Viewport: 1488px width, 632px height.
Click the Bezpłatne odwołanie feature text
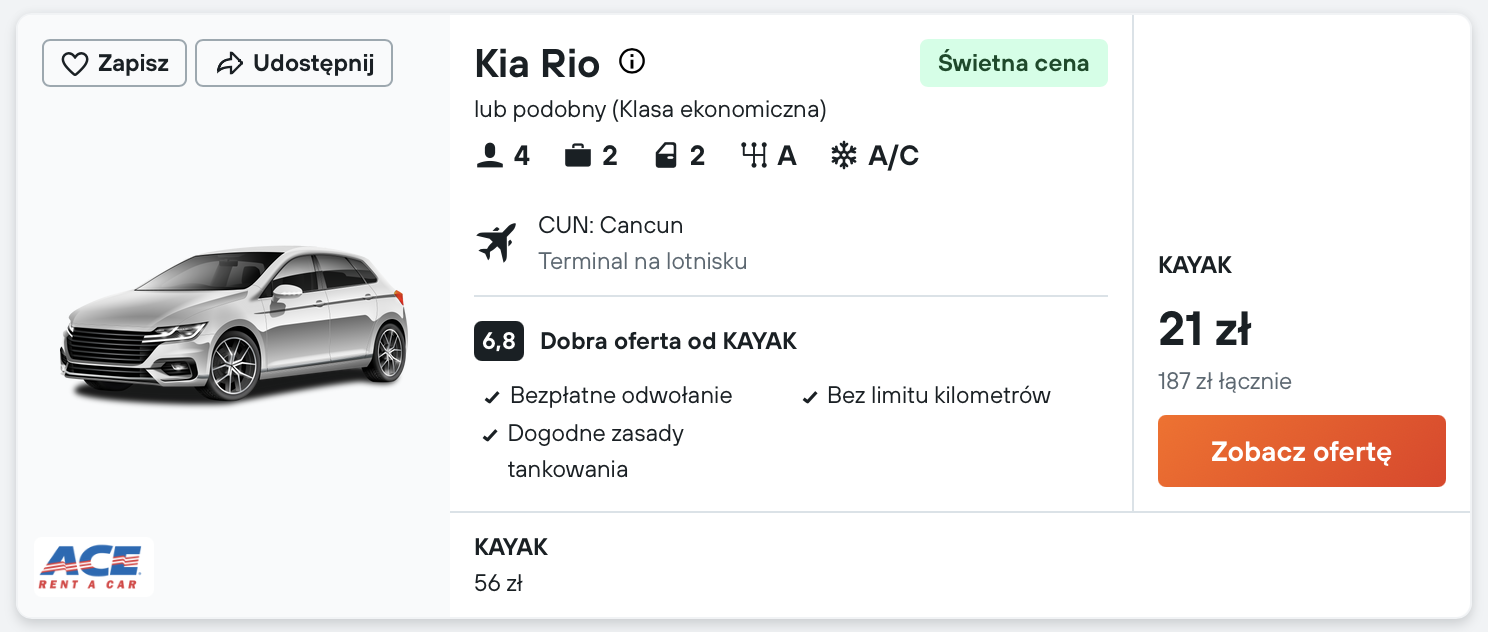621,396
